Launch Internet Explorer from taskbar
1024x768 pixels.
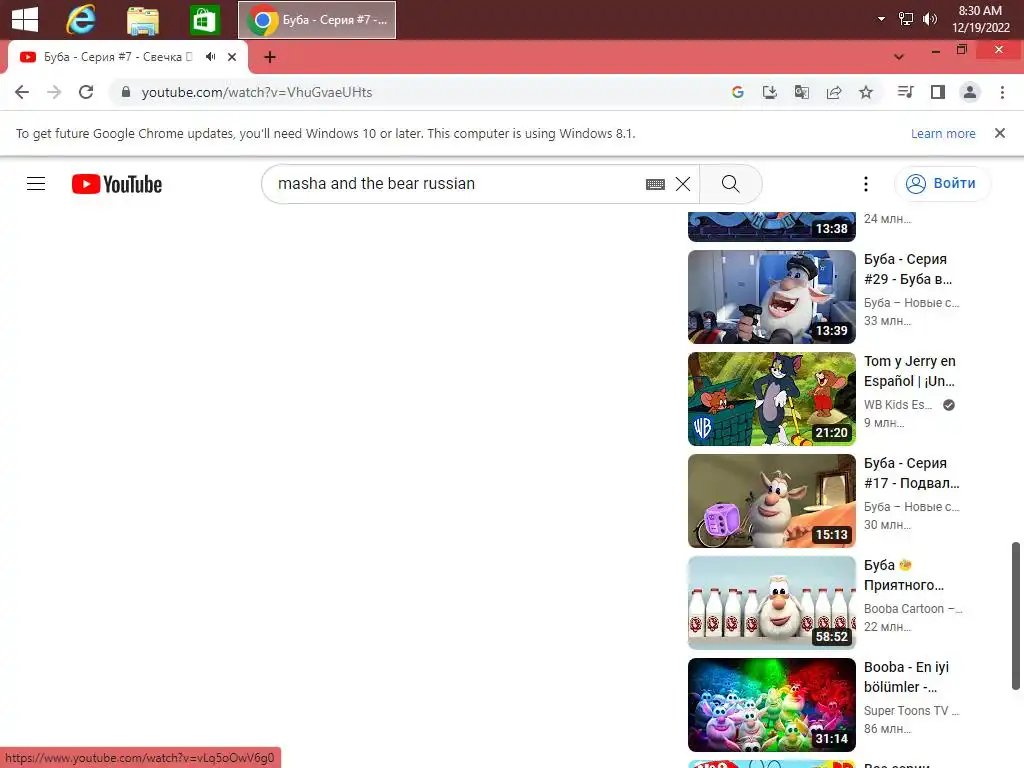[81, 20]
